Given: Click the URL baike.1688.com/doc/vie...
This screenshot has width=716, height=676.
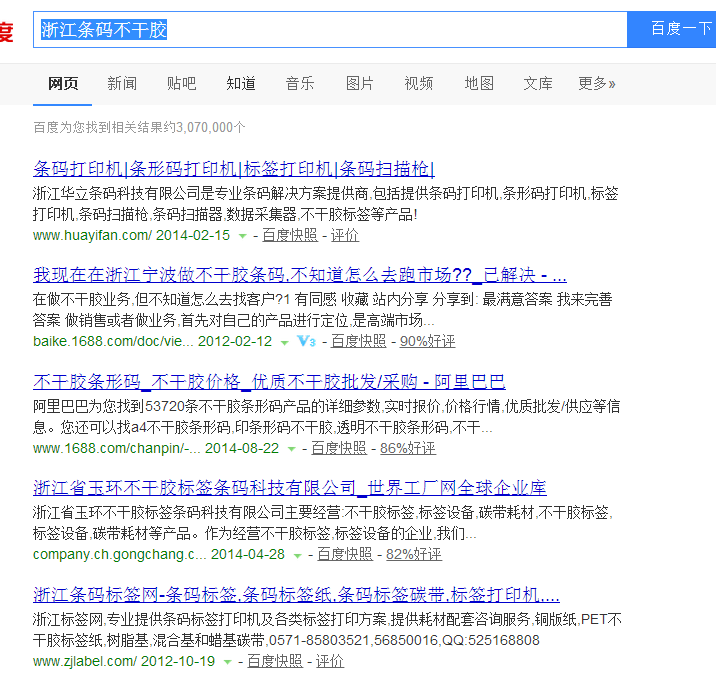Looking at the screenshot, I should click(x=113, y=341).
